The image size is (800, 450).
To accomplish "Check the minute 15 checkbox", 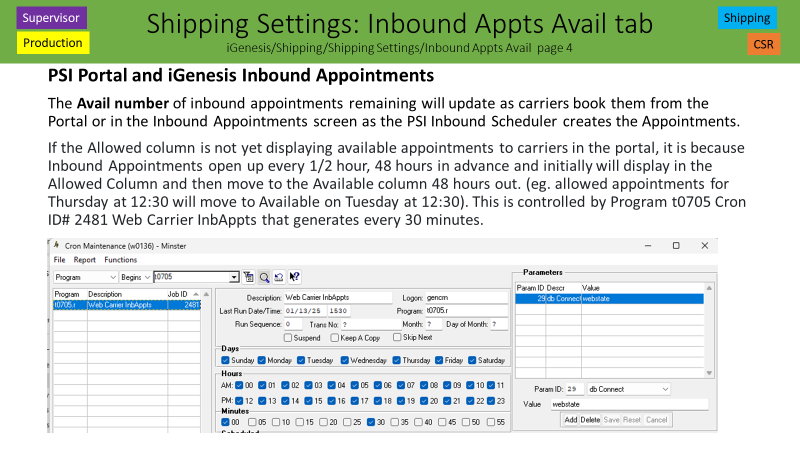I will tap(299, 422).
